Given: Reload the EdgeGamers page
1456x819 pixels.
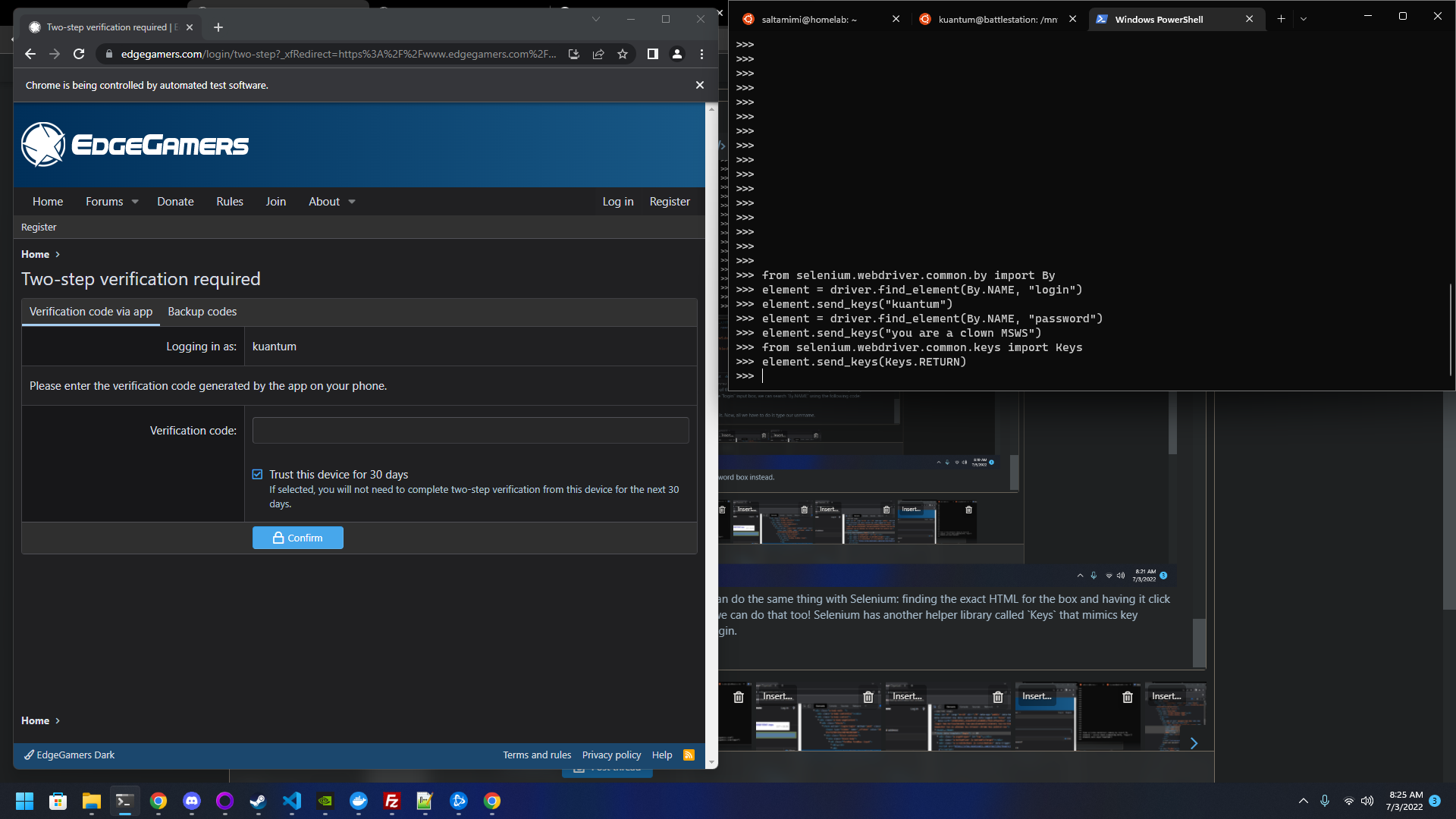Looking at the screenshot, I should pos(79,54).
